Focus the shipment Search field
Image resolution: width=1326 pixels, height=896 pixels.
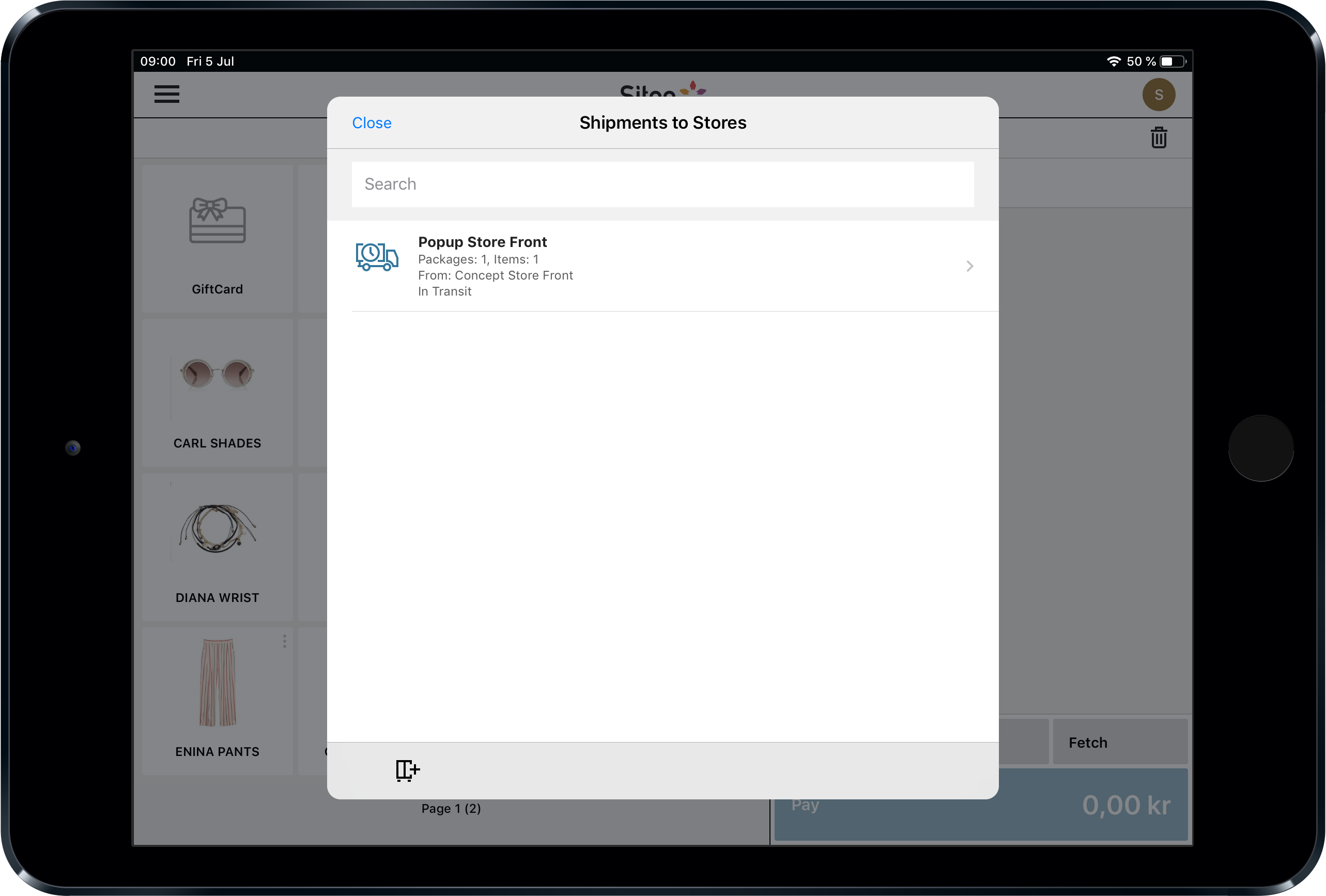click(x=662, y=184)
